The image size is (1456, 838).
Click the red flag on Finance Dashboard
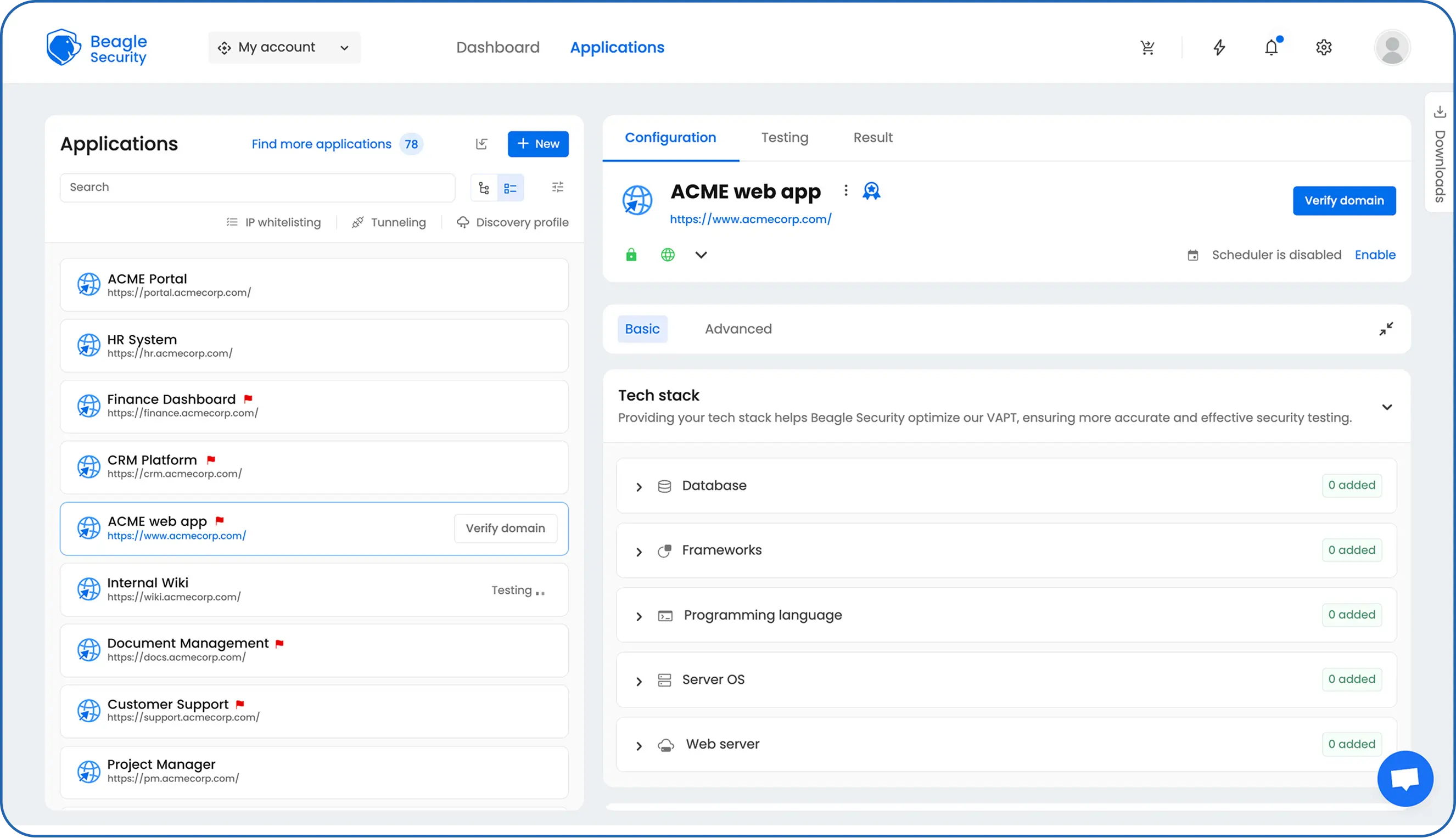(248, 399)
